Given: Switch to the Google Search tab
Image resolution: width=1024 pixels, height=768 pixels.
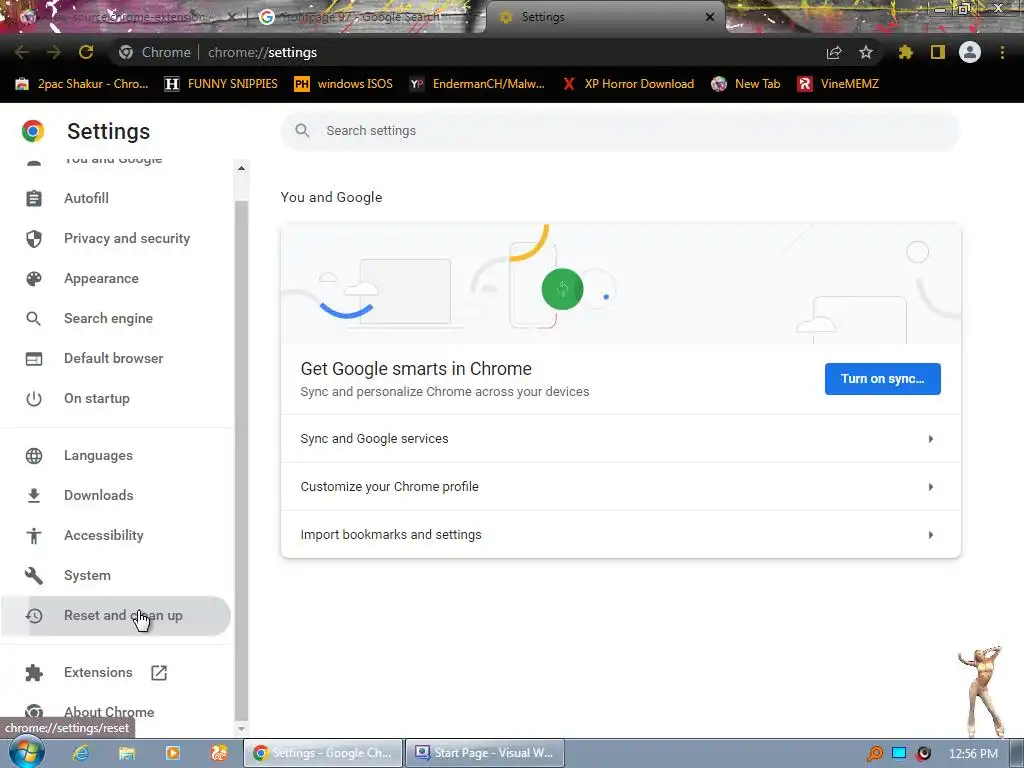Looking at the screenshot, I should (x=367, y=18).
